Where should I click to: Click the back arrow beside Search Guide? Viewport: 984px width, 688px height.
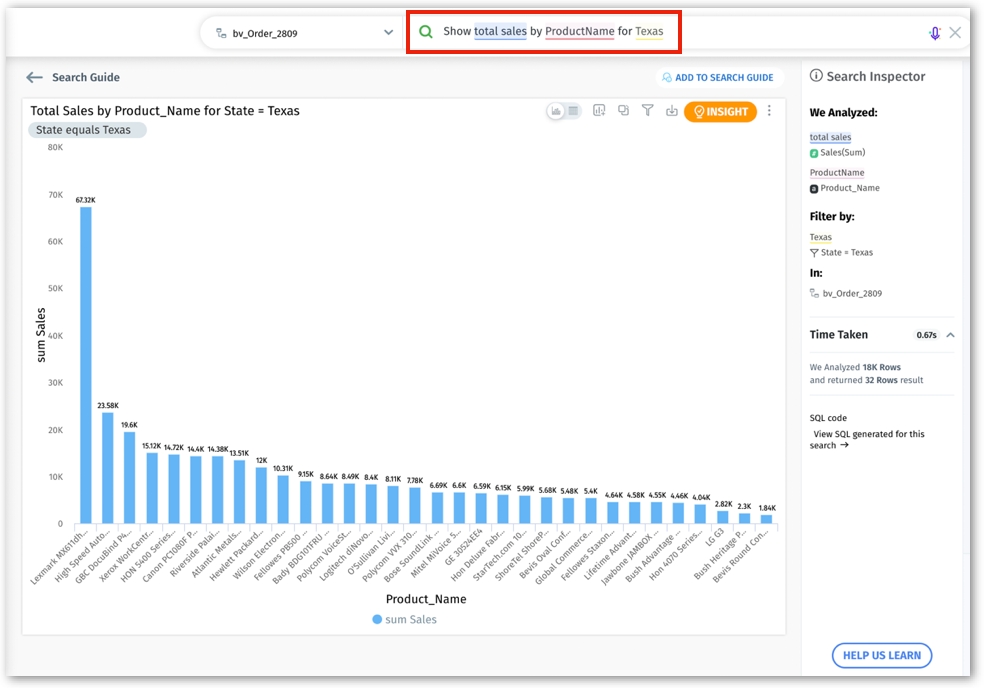[35, 77]
